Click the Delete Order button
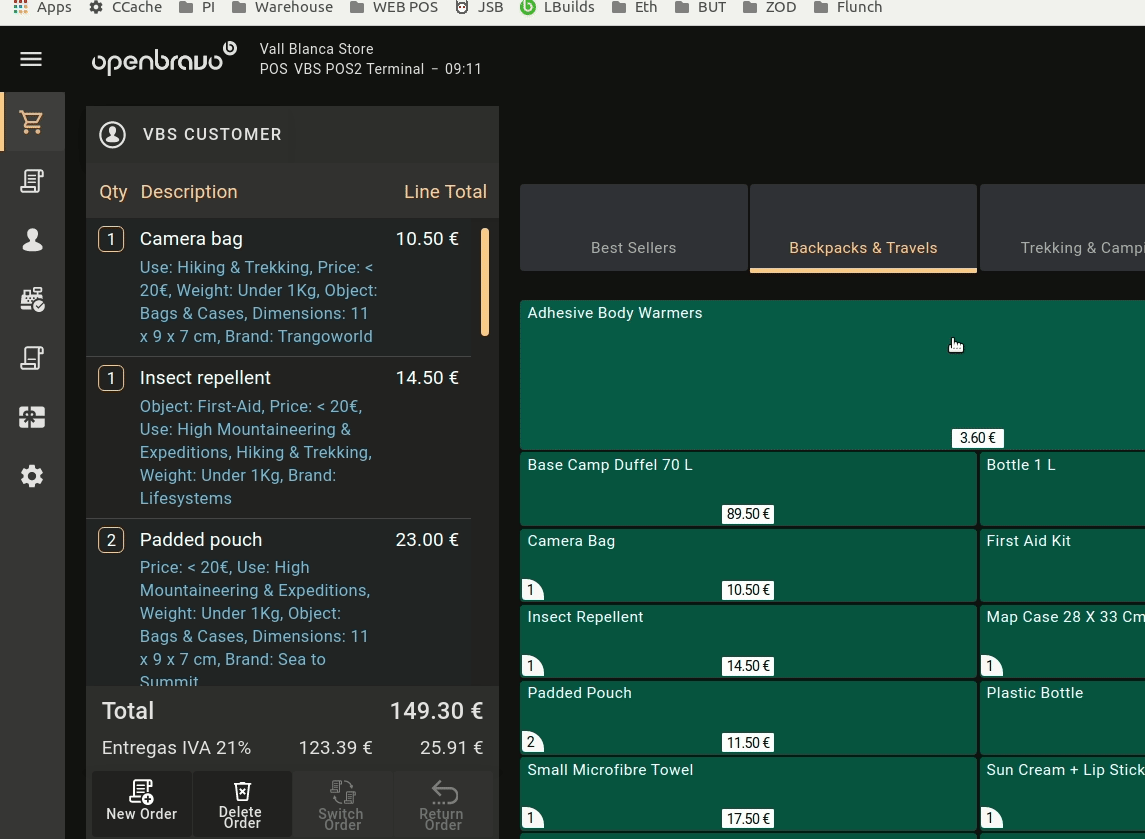Viewport: 1145px width, 839px height. (x=242, y=803)
